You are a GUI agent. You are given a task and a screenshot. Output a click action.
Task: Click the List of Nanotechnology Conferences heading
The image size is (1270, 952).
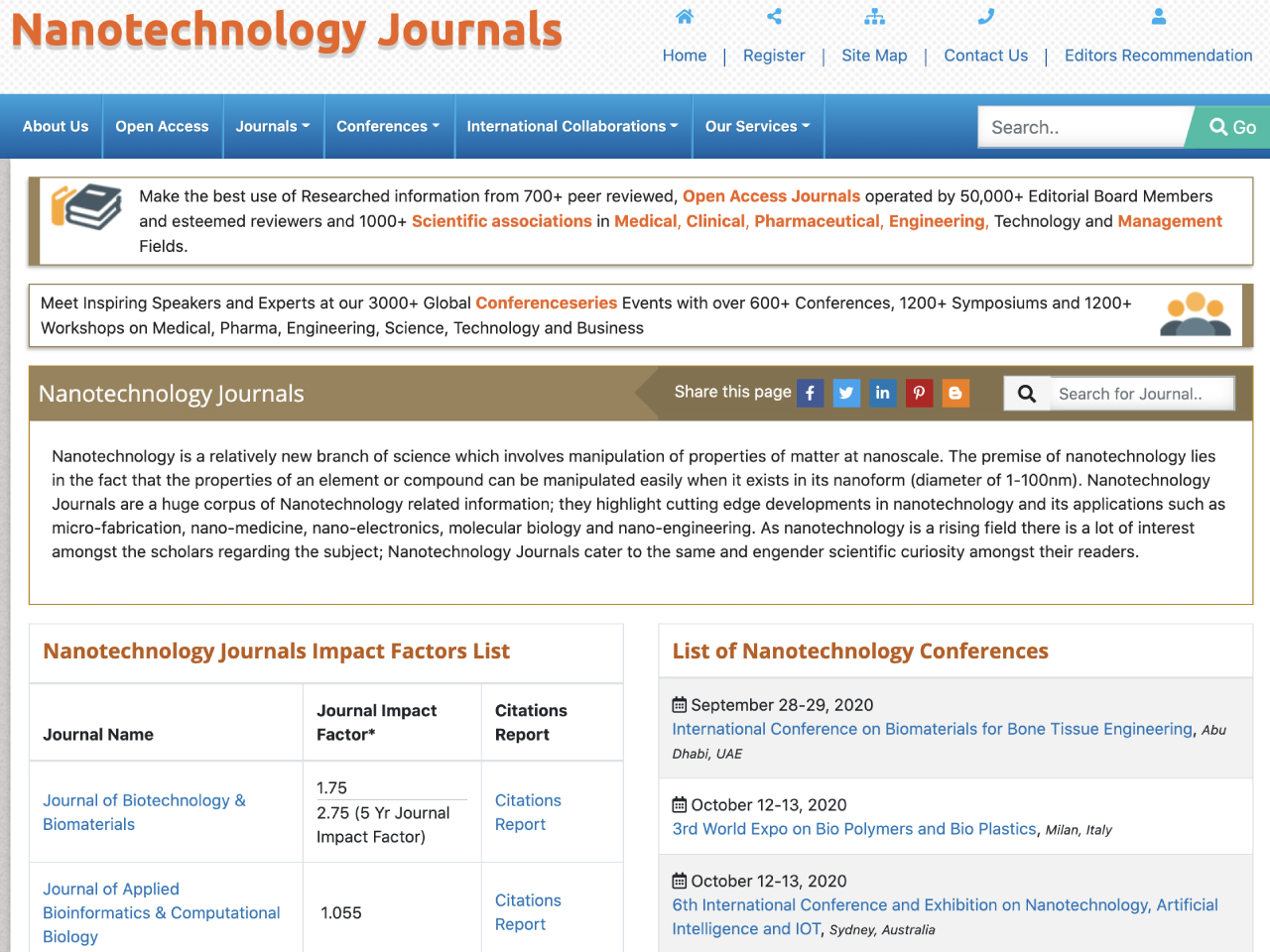pyautogui.click(x=860, y=652)
